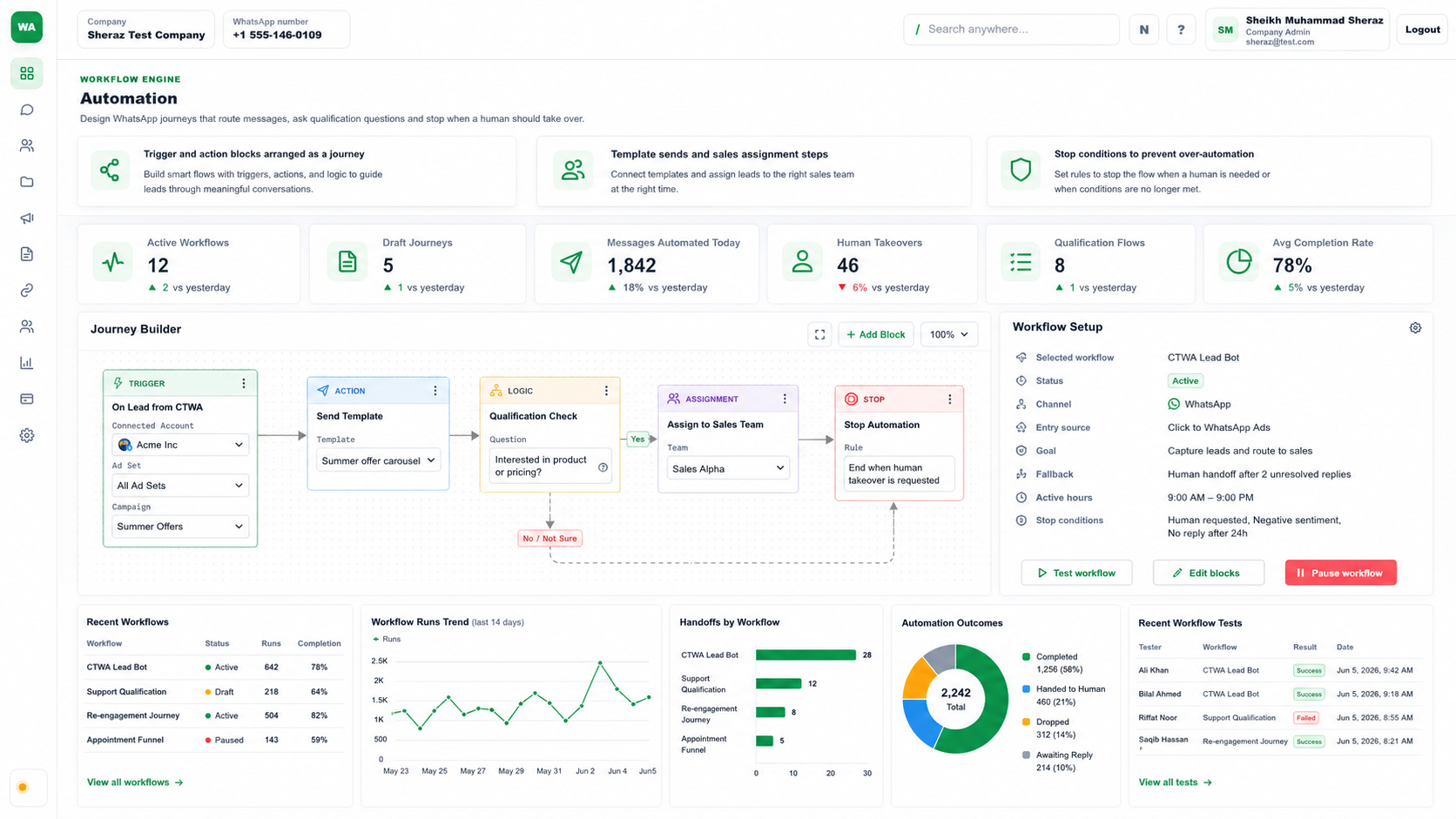
Task: Click the orange dot icon at sidebar bottom
Action: tap(23, 788)
